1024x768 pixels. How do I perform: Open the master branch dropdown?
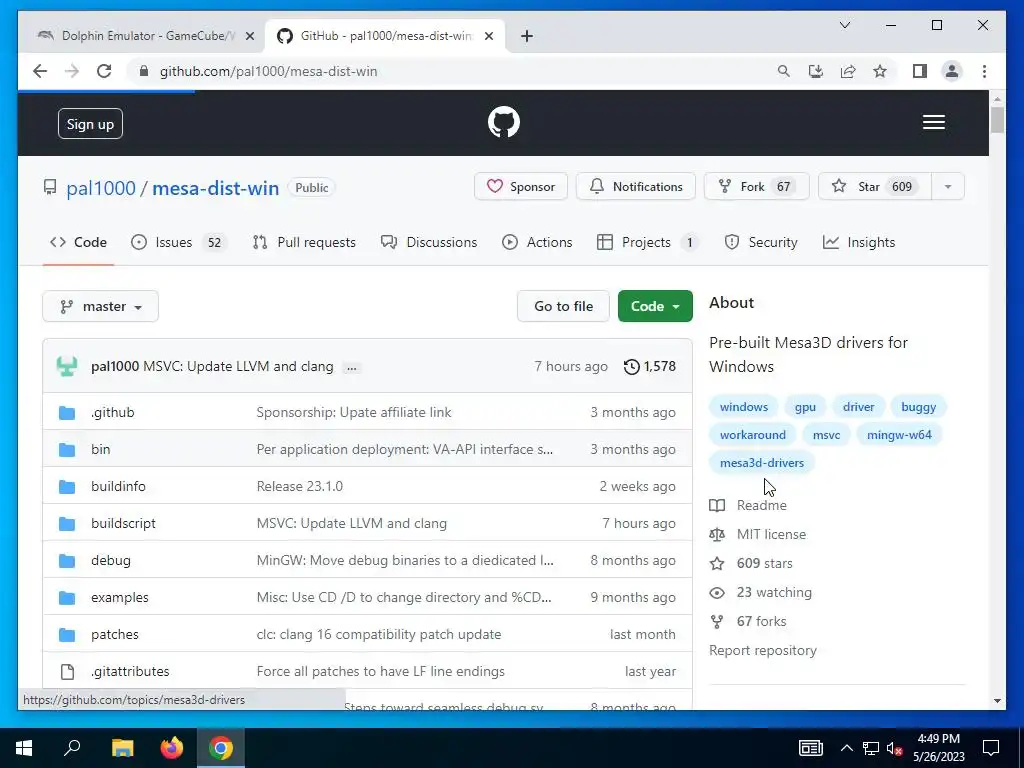[101, 306]
